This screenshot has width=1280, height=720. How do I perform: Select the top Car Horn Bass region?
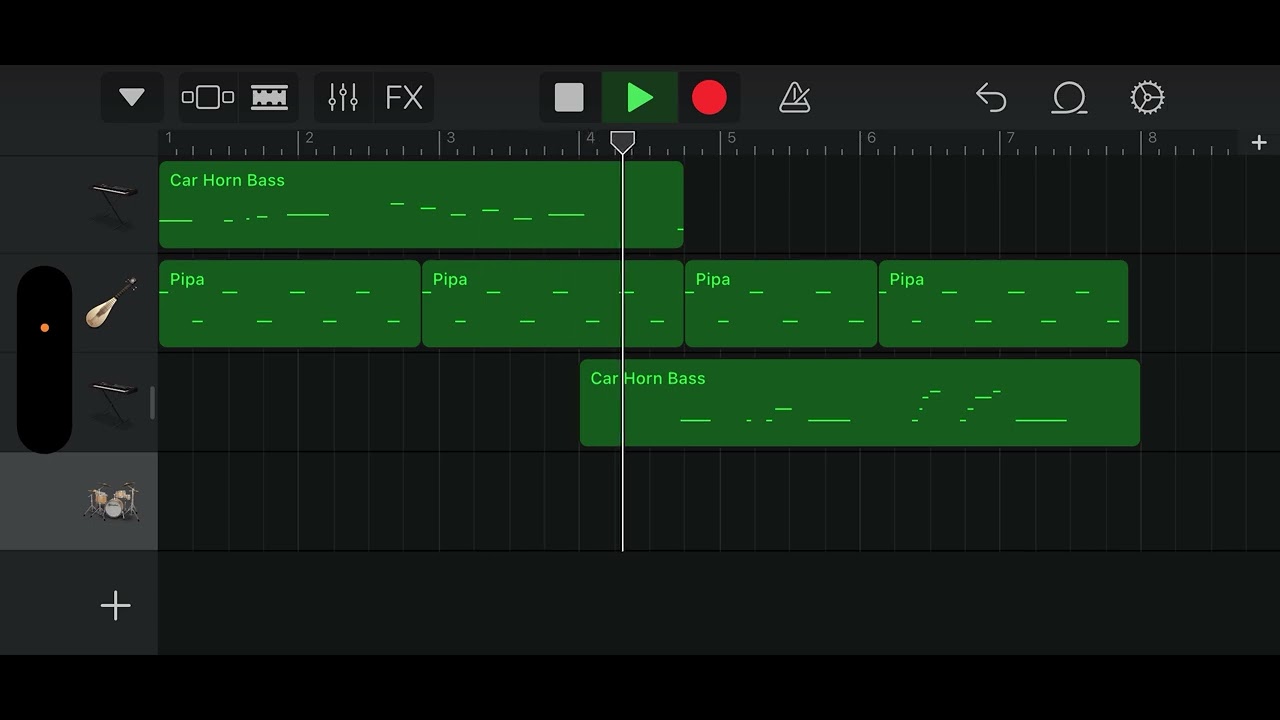point(421,204)
